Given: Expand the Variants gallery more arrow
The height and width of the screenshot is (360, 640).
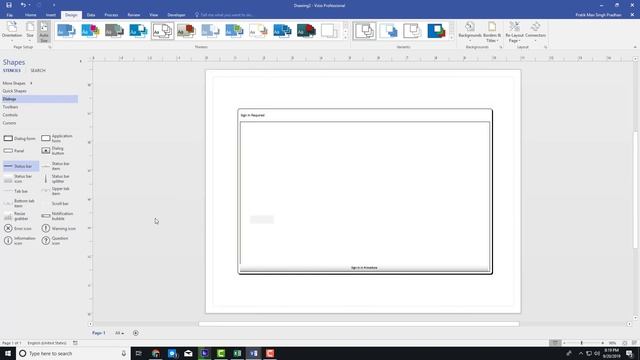Looking at the screenshot, I should pos(451,38).
